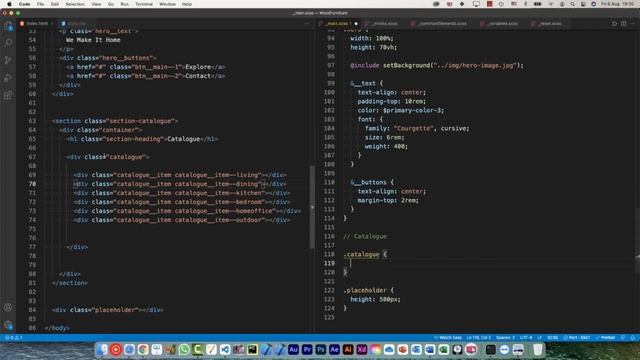Switch to the _variables.scss tab
640x360 pixels.
(500, 24)
